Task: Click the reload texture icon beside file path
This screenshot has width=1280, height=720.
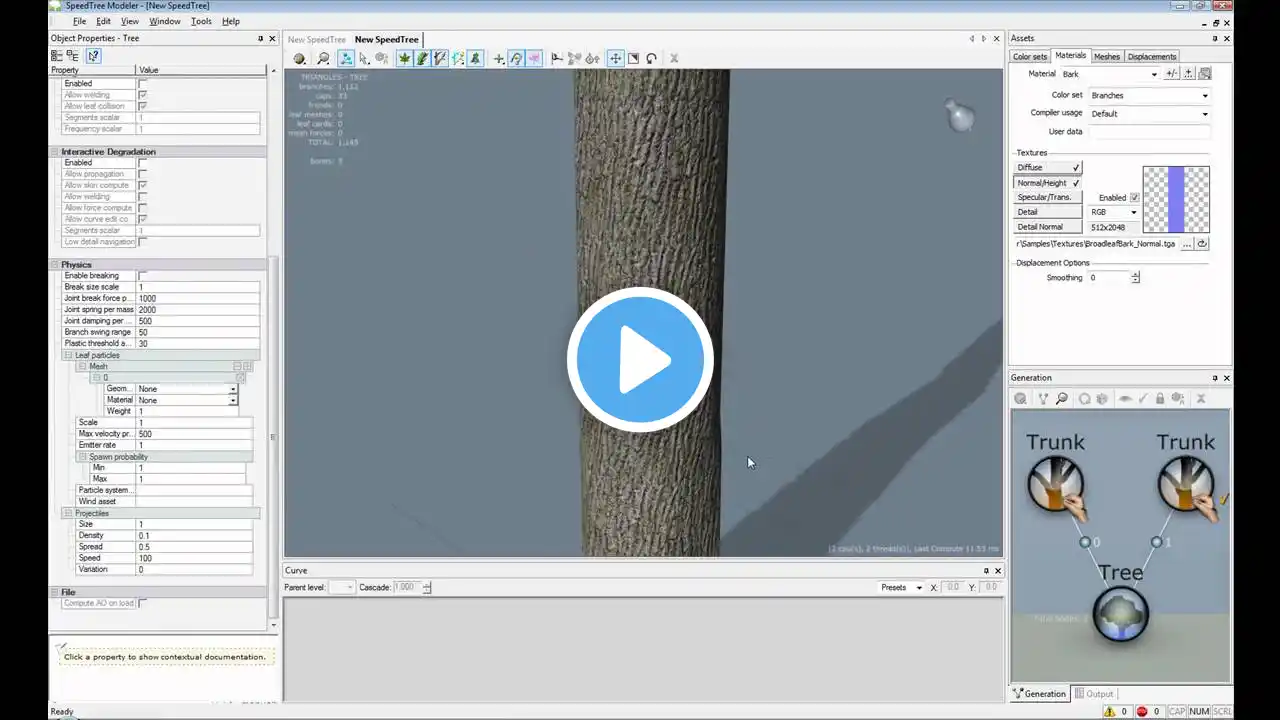Action: pos(1202,244)
